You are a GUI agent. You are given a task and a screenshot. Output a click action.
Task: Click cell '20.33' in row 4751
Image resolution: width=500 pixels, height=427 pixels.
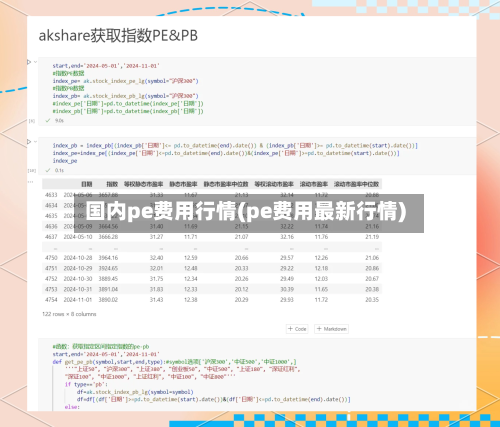241,268
